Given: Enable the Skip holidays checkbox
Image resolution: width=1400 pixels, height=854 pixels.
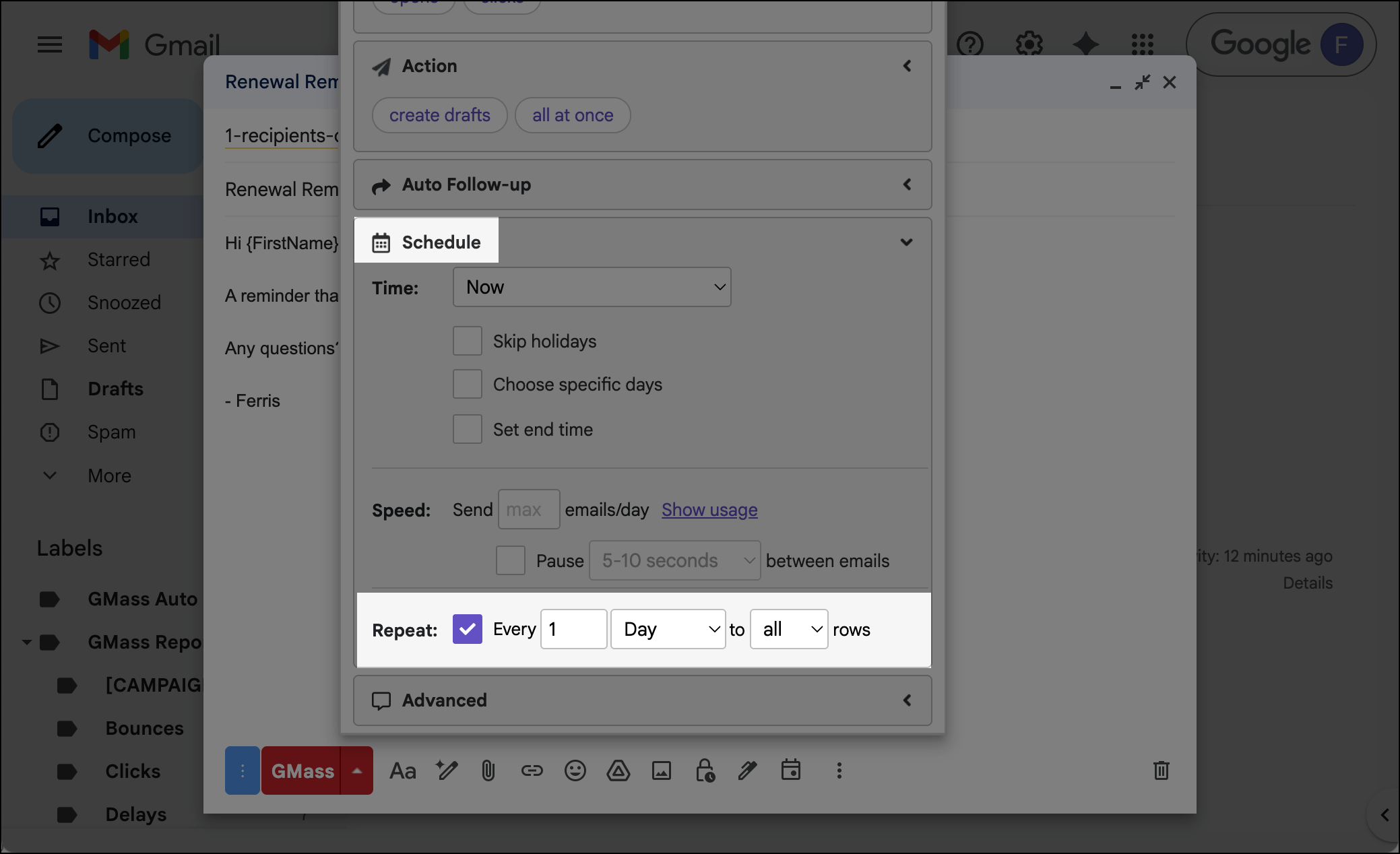Looking at the screenshot, I should [468, 341].
